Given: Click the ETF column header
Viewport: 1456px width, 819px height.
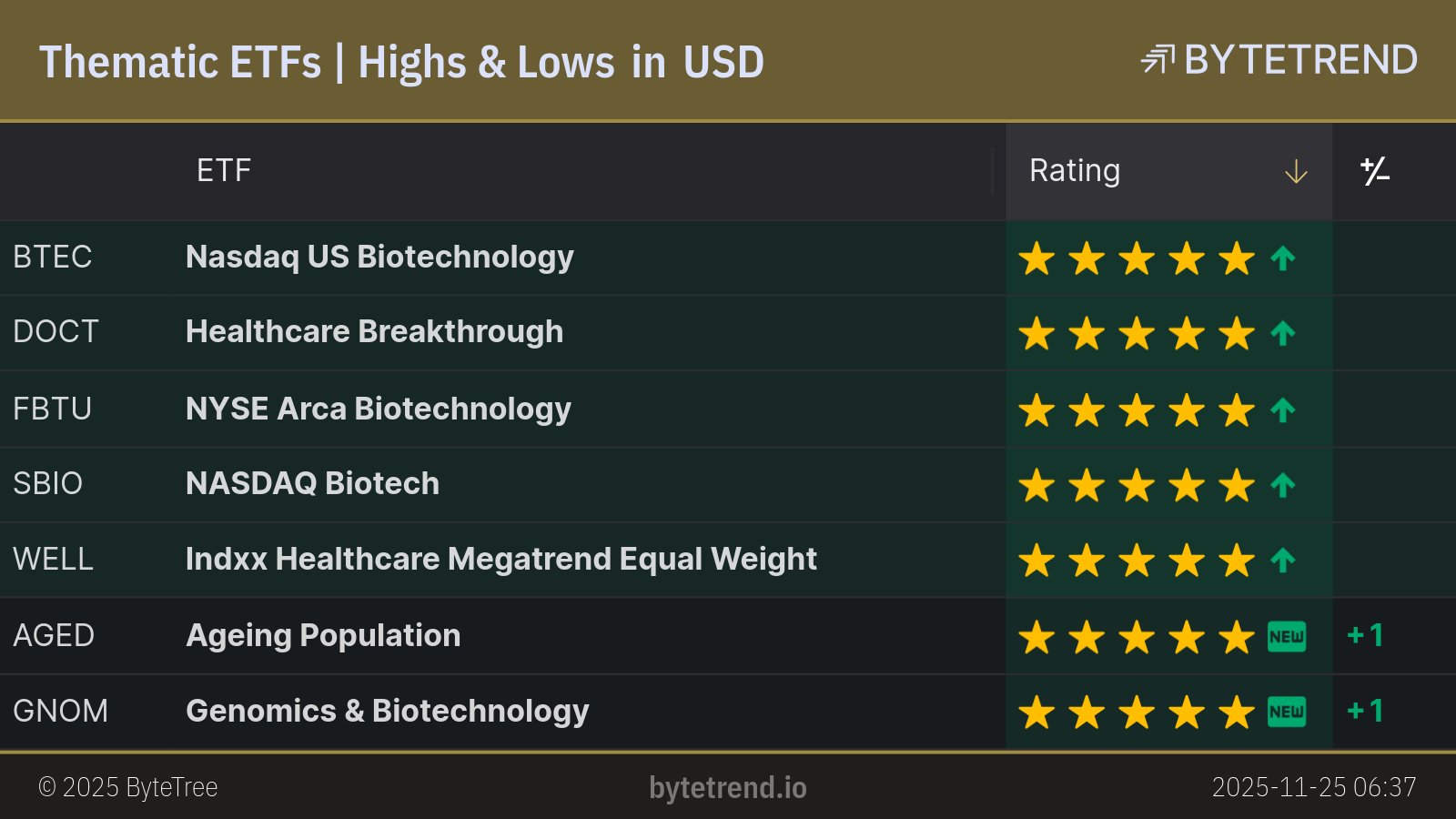Looking at the screenshot, I should (x=224, y=171).
